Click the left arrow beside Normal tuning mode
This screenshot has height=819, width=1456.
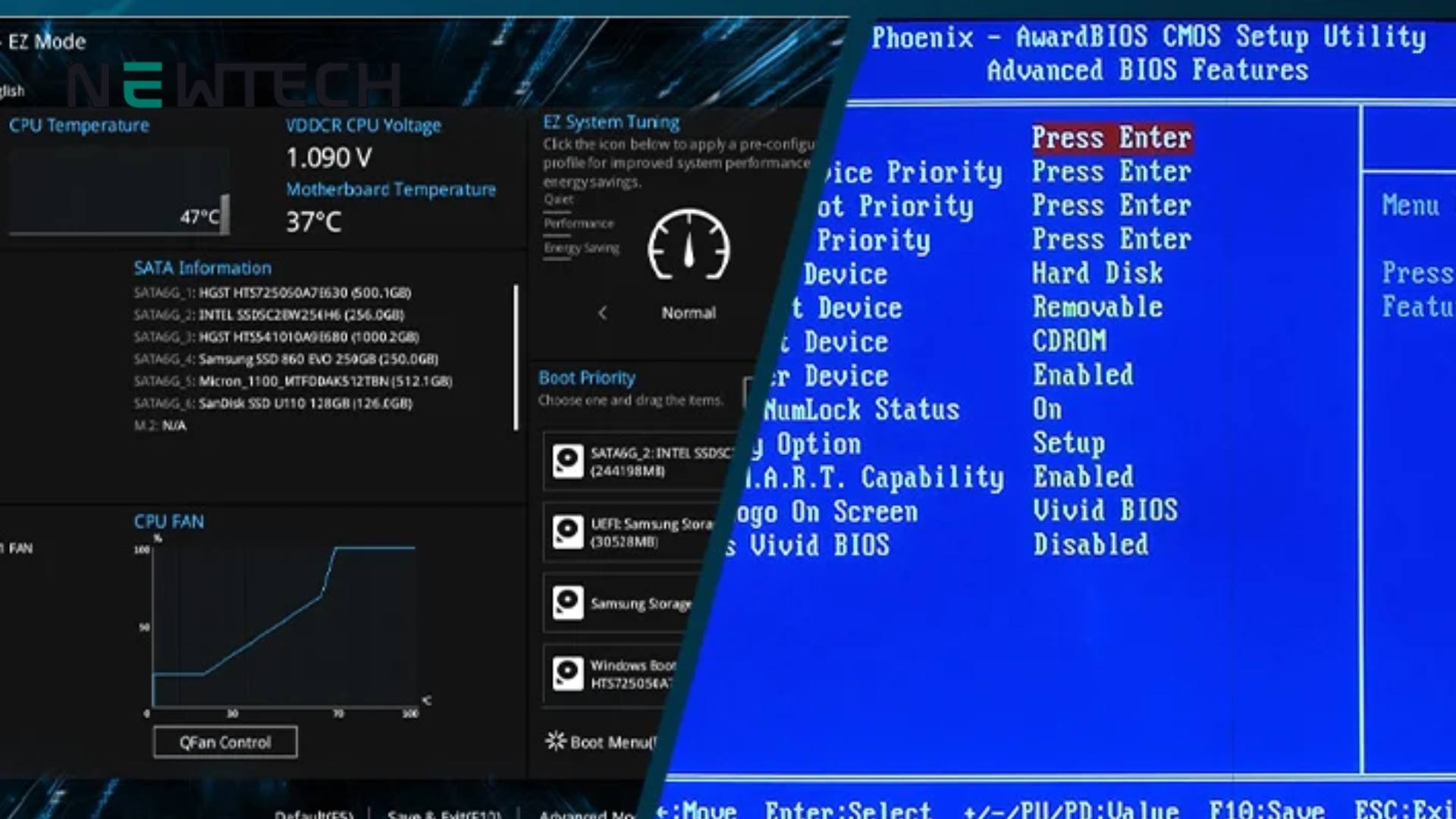[x=602, y=312]
